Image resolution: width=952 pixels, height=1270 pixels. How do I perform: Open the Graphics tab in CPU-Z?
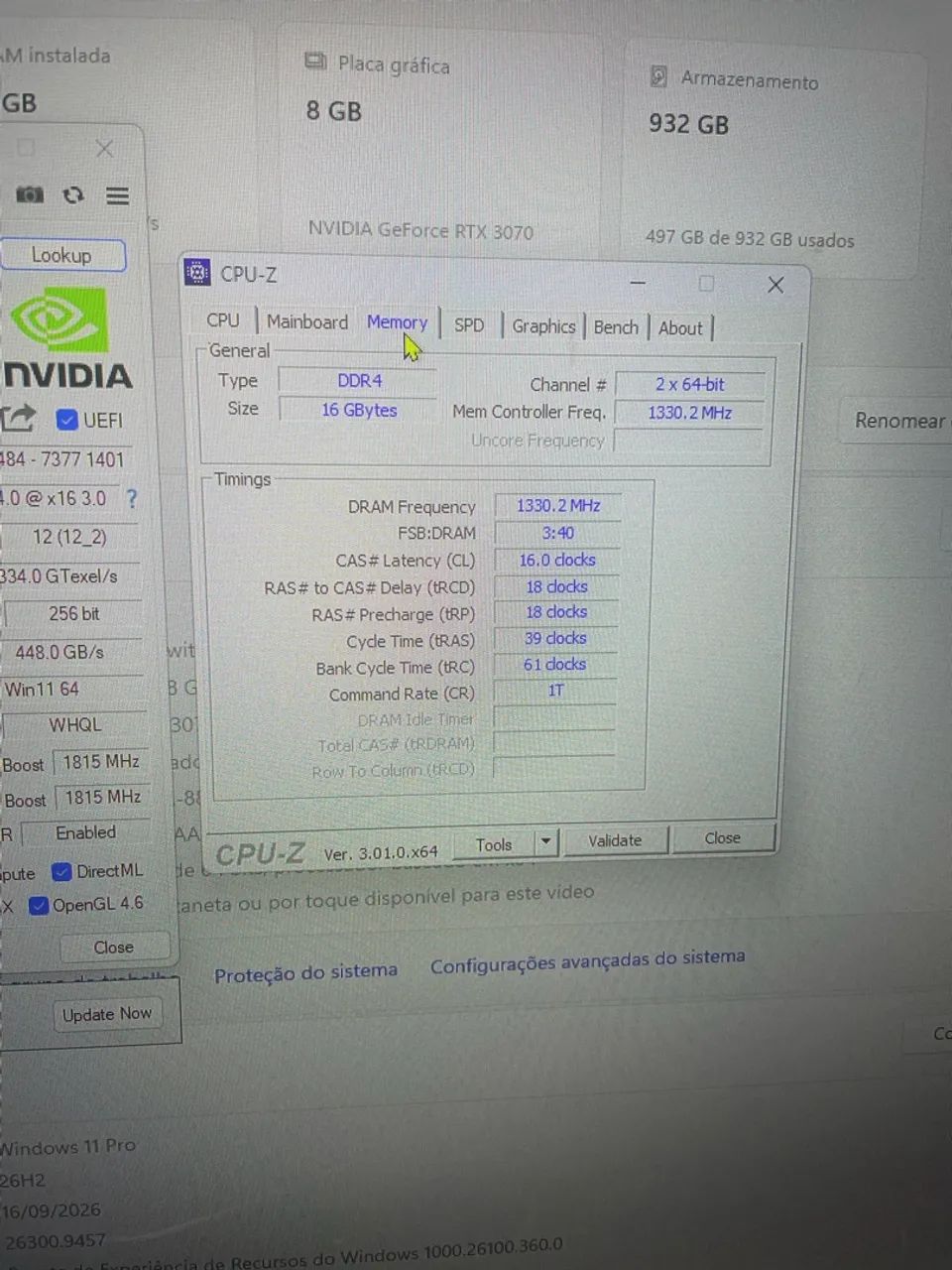[543, 326]
